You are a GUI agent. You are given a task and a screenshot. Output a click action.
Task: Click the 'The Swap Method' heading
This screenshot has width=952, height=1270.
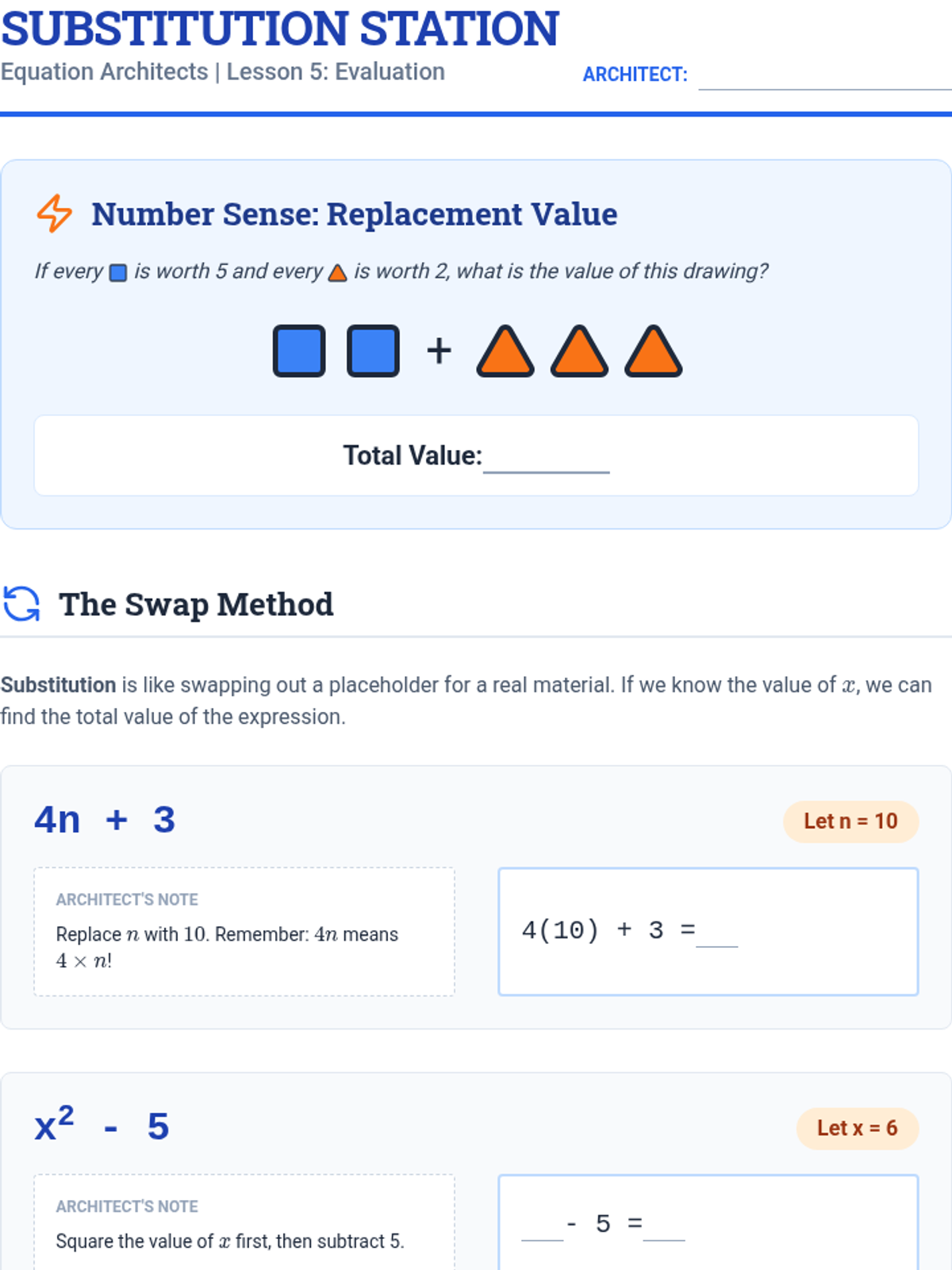196,605
